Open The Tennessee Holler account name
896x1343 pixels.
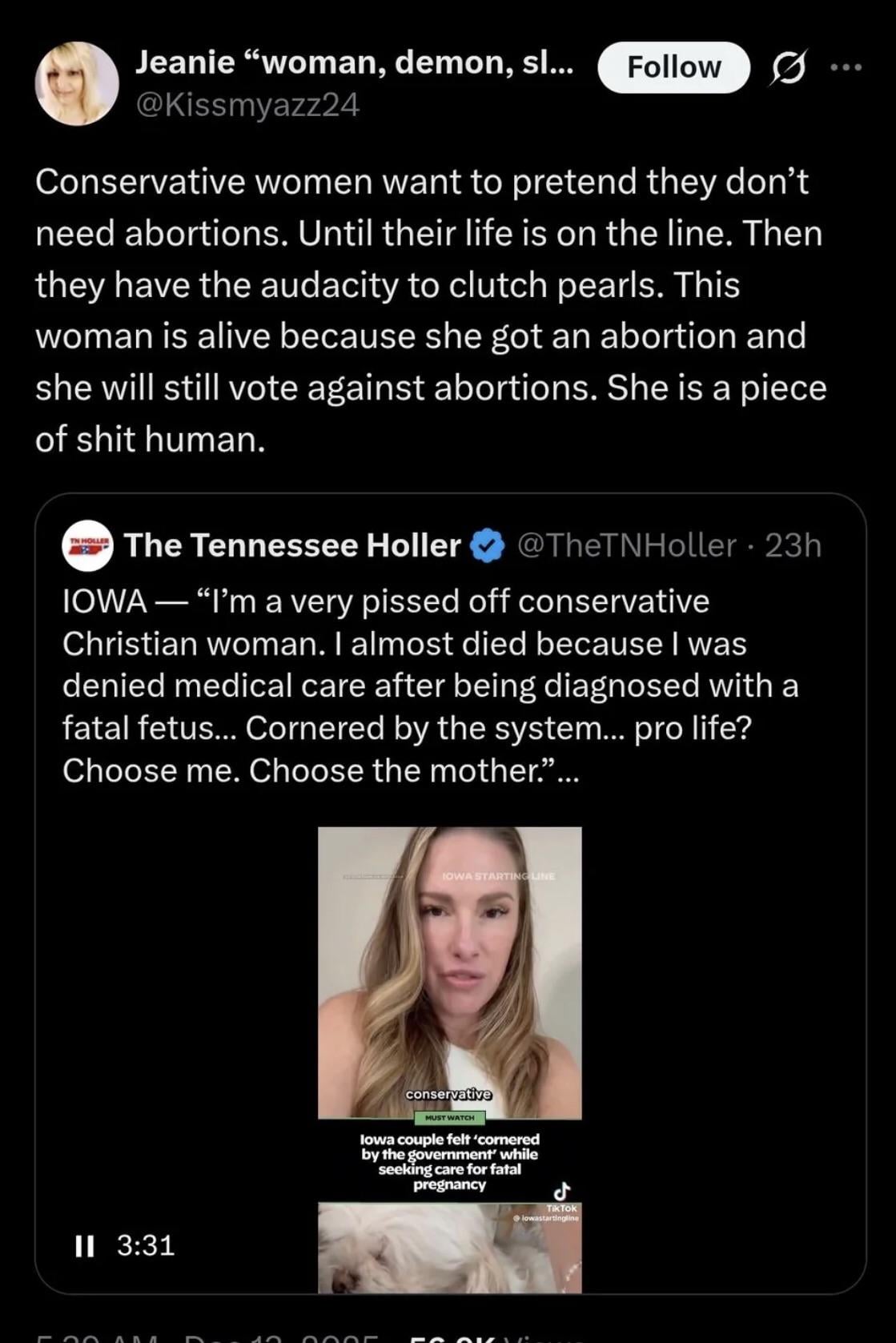pyautogui.click(x=292, y=545)
